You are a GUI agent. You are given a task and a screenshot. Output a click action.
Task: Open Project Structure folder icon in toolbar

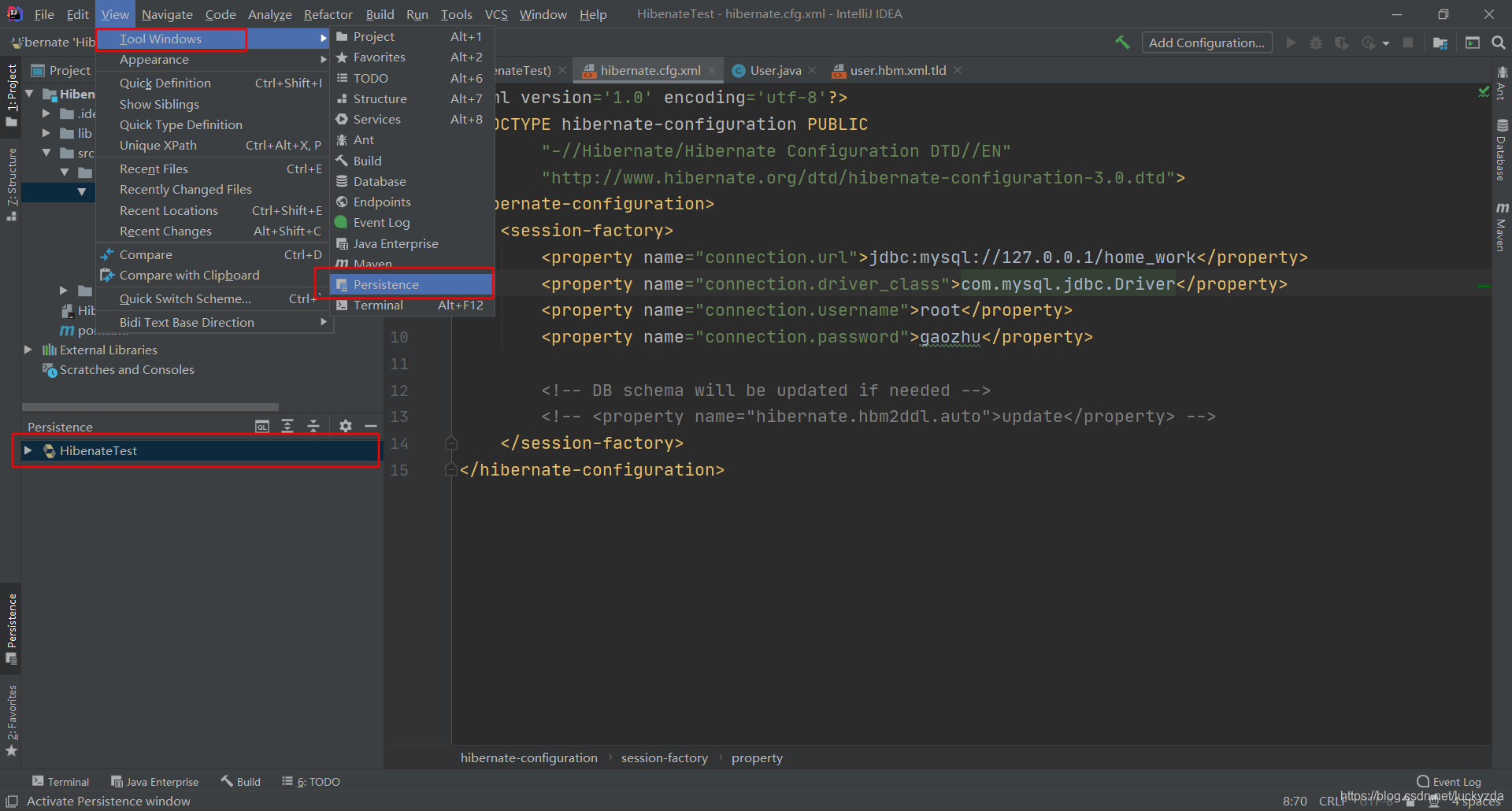click(x=1440, y=43)
